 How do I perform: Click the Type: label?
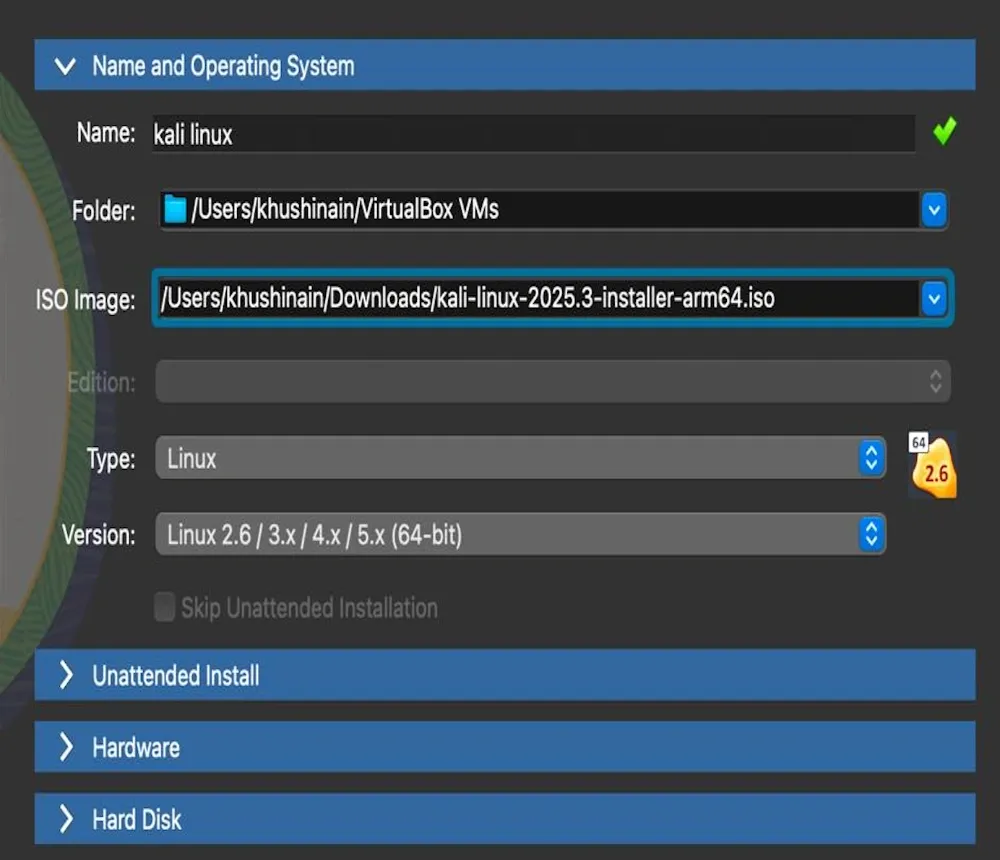[111, 458]
